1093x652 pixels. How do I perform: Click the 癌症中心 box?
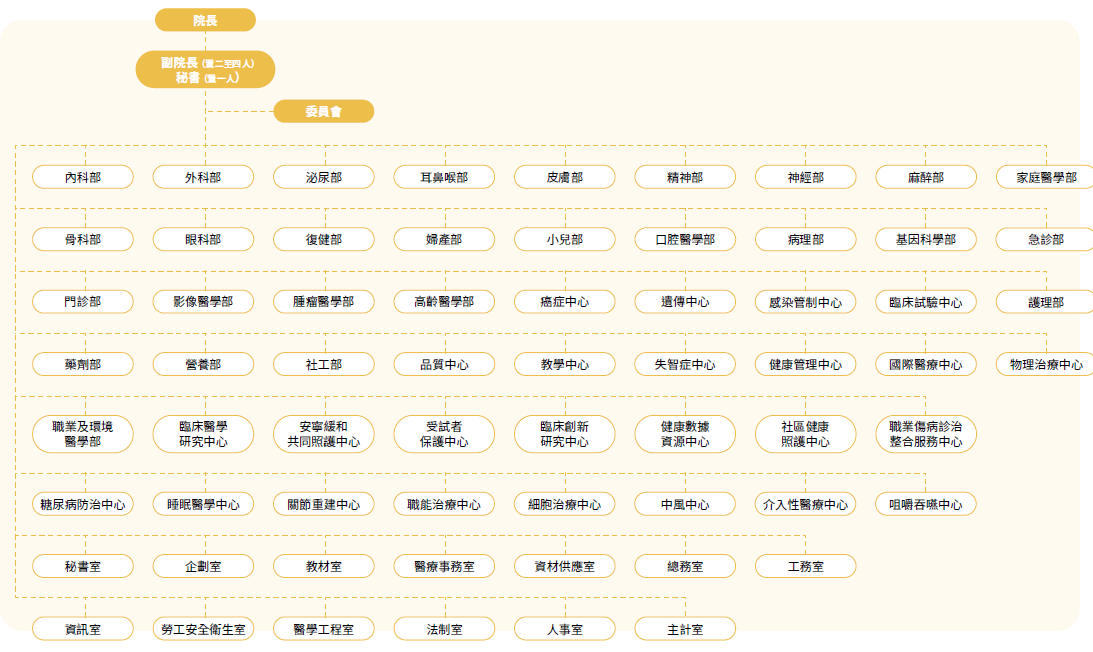tap(565, 302)
